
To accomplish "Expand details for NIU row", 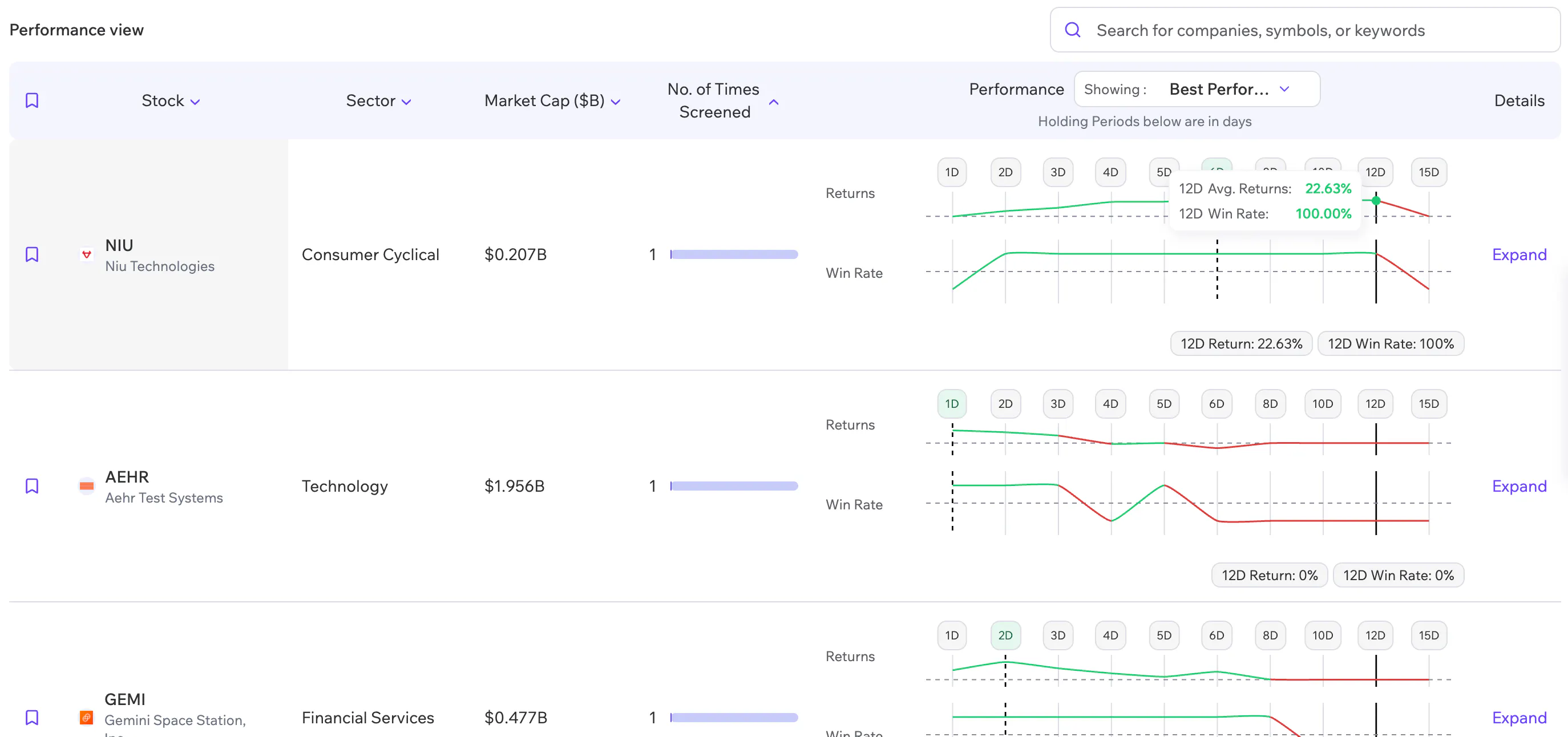I will pos(1519,254).
